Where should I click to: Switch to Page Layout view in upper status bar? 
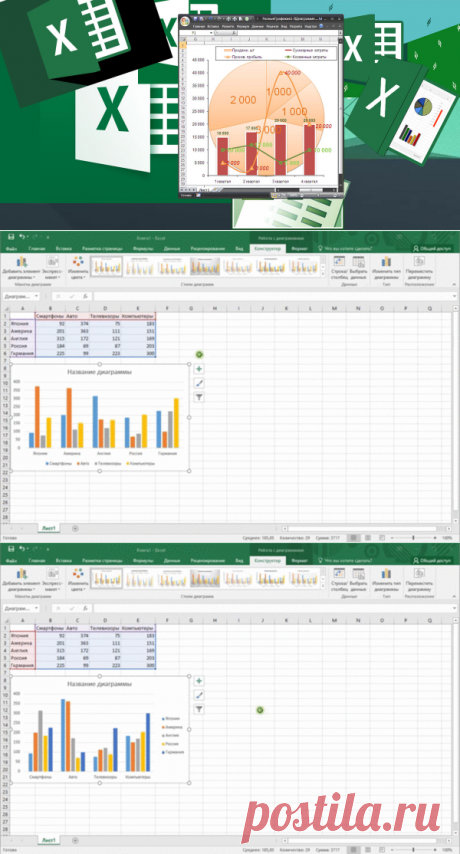pyautogui.click(x=367, y=538)
